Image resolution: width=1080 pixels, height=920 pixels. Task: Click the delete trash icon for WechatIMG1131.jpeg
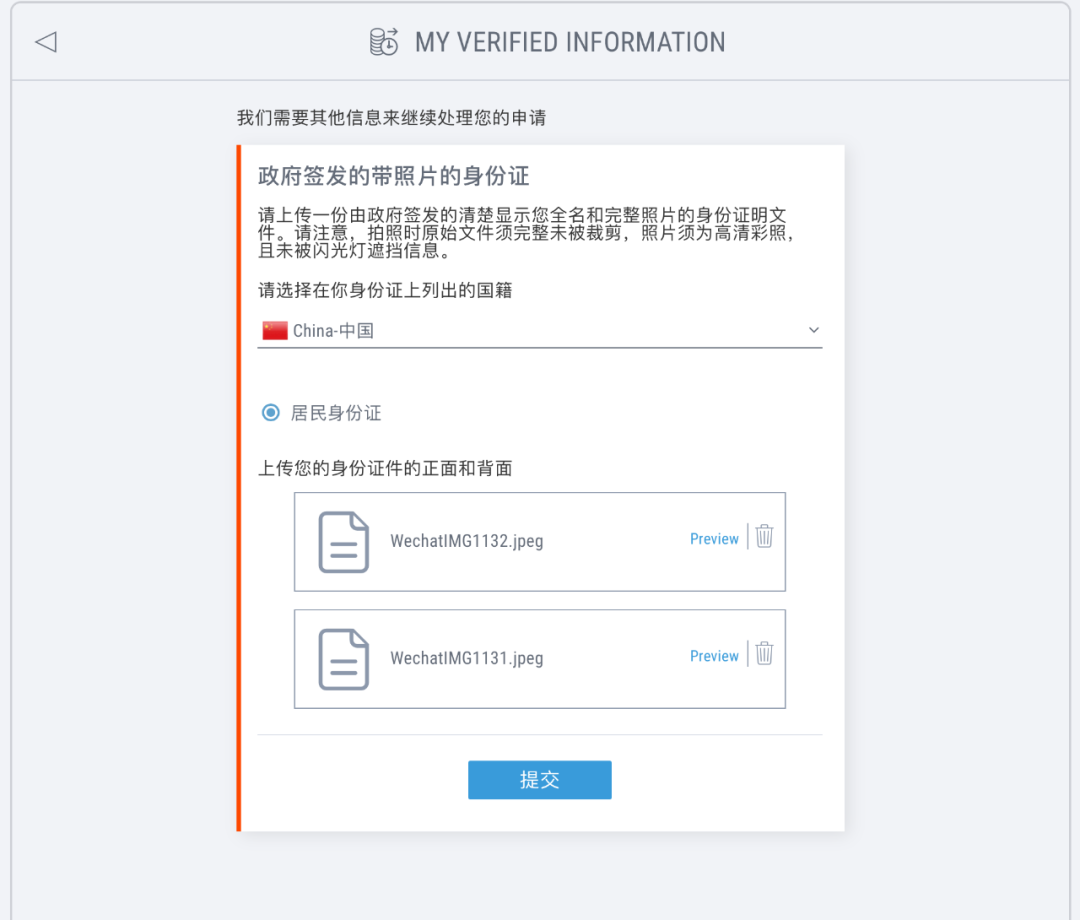(764, 655)
